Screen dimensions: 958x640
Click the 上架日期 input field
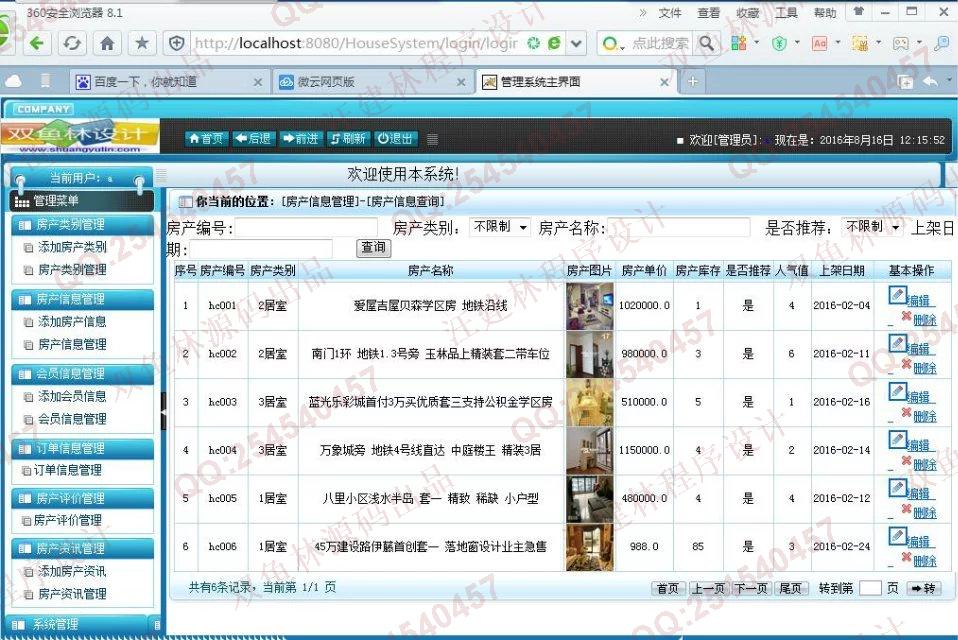261,250
